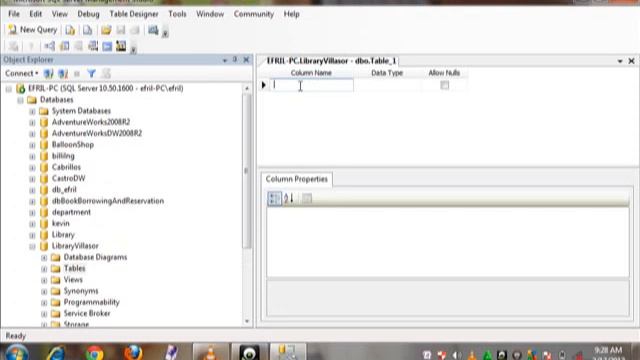Expand System Databases folder

32,111
